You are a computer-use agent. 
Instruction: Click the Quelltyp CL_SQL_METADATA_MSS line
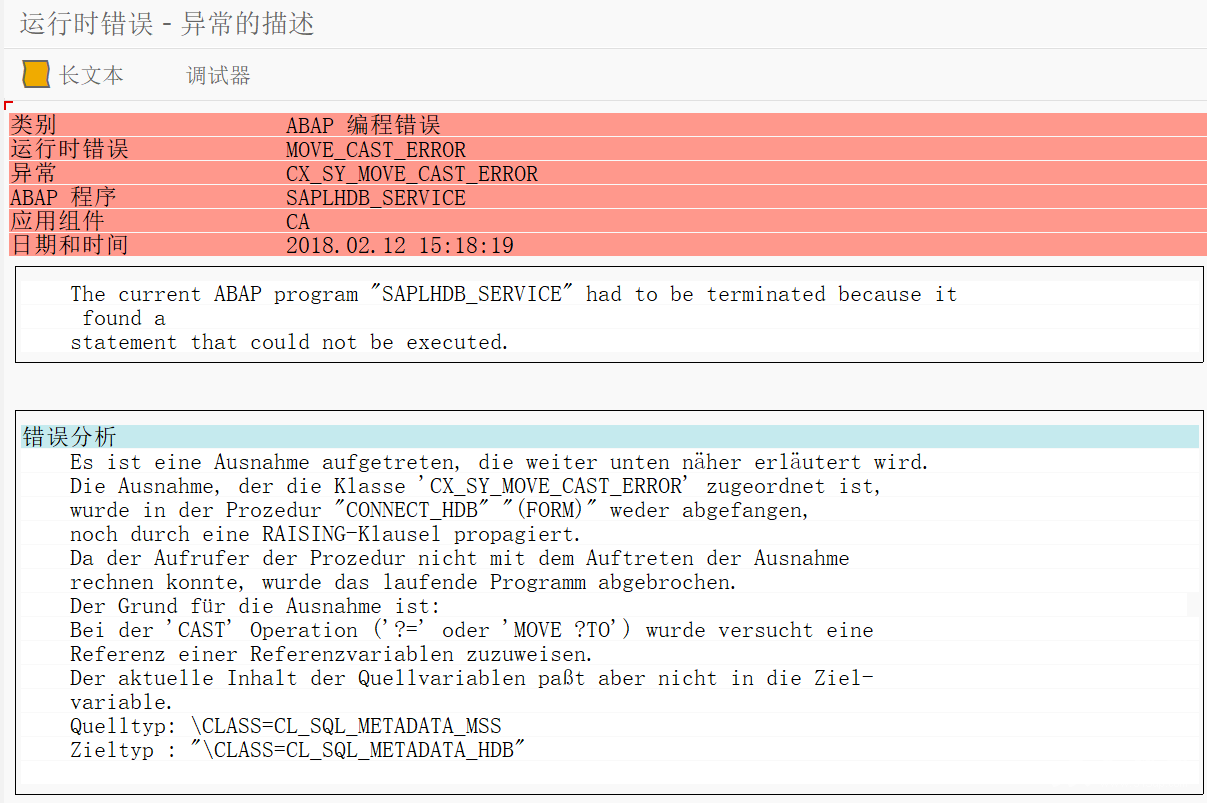[286, 726]
